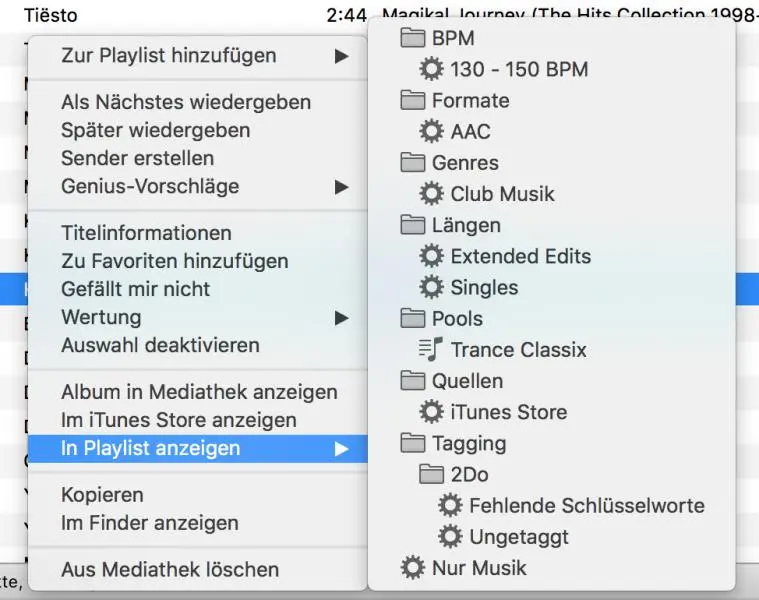The width and height of the screenshot is (759, 600).
Task: Expand the Wertung submenu arrow
Action: [341, 318]
